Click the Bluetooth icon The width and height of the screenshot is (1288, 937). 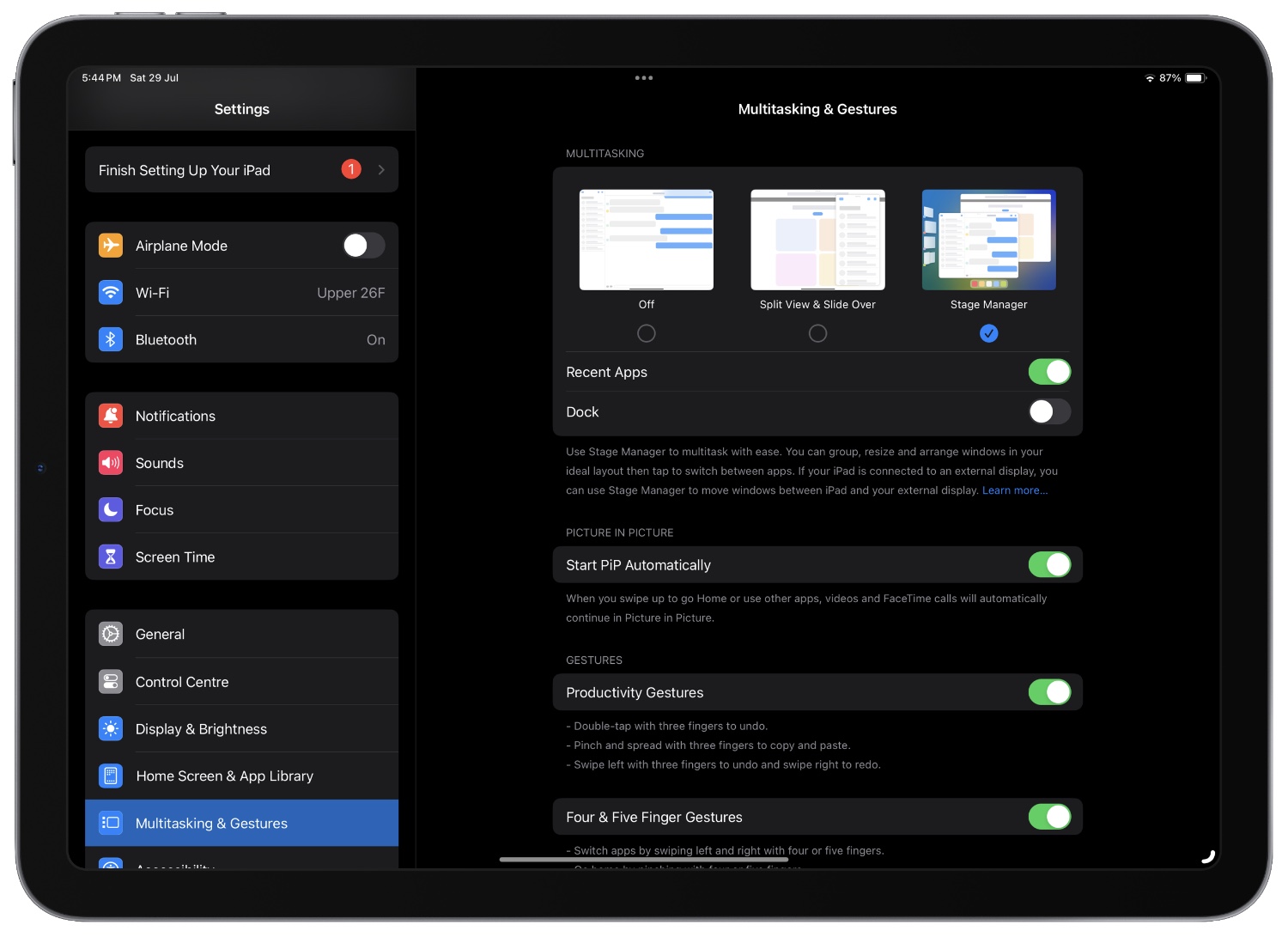pos(111,339)
